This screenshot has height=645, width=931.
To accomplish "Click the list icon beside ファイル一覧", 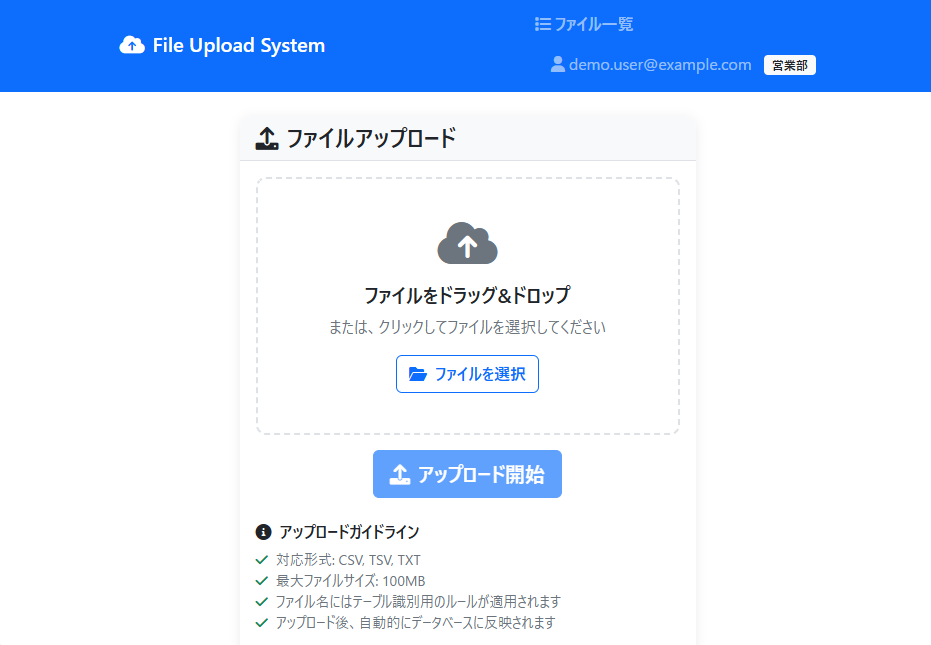I will pos(543,24).
